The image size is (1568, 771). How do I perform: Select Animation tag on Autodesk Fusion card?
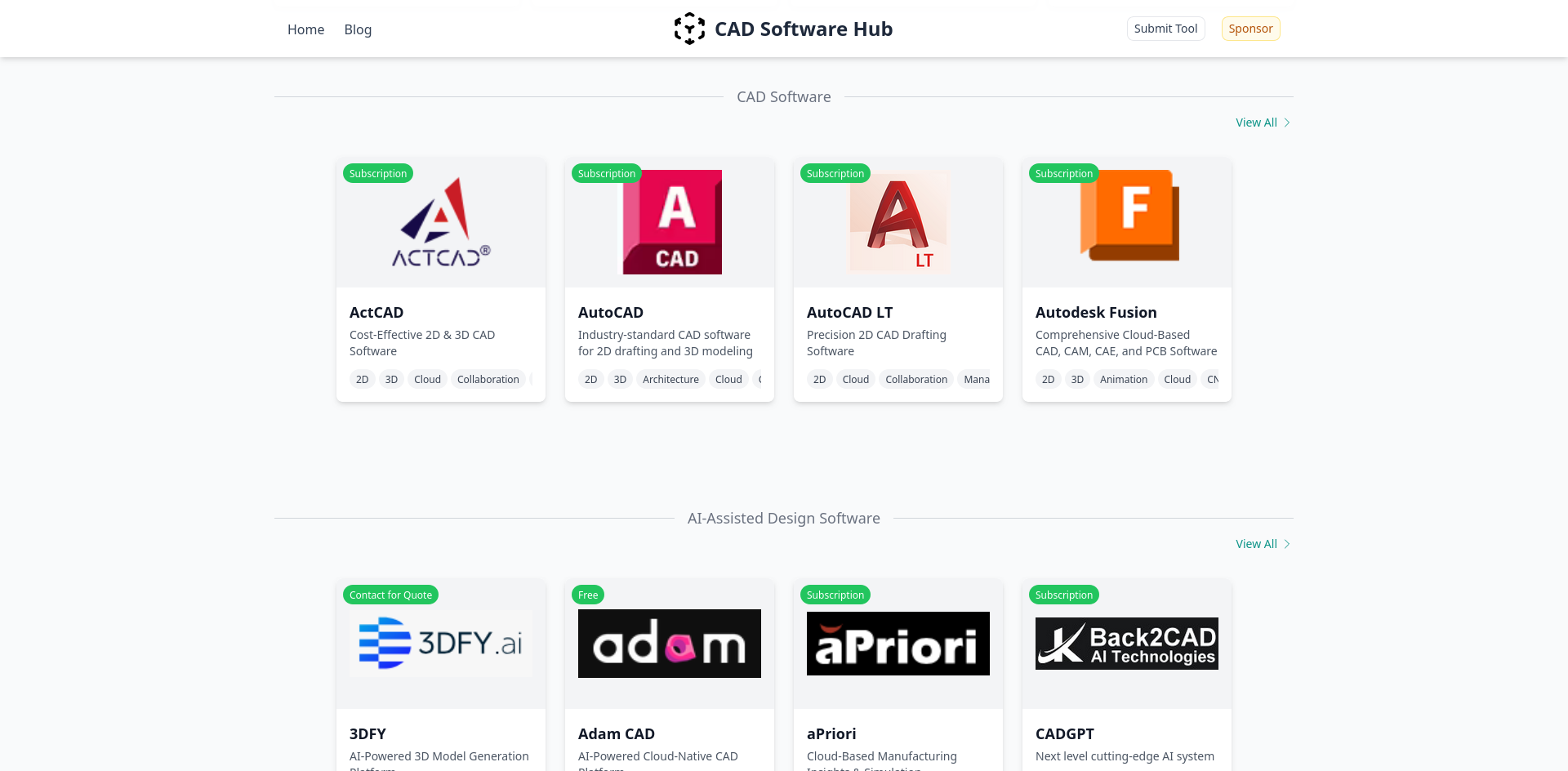coord(1124,379)
